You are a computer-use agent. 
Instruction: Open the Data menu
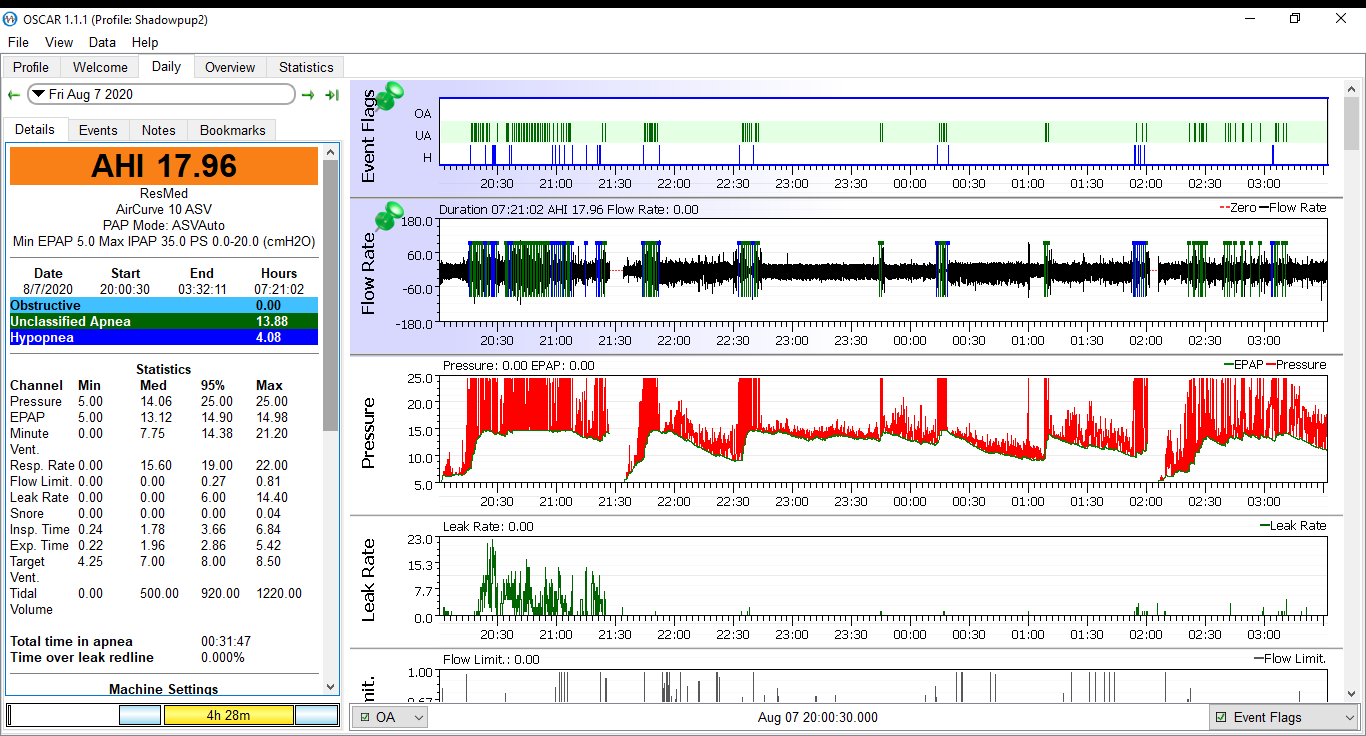(x=102, y=42)
